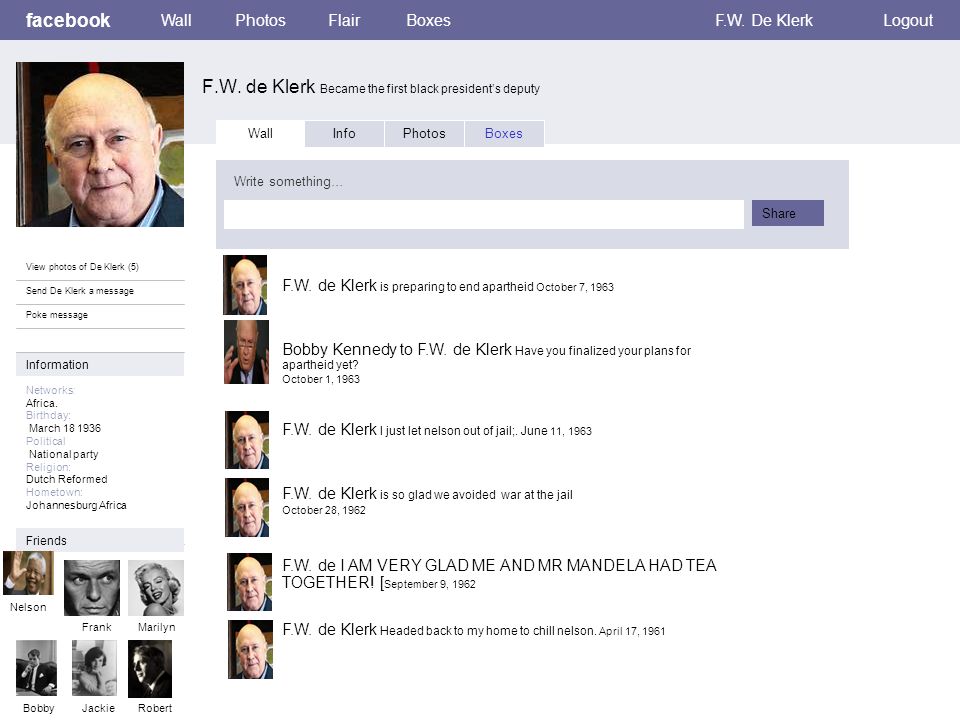Click 'April 17, 1961' post date
The image size is (960, 720).
coord(632,631)
